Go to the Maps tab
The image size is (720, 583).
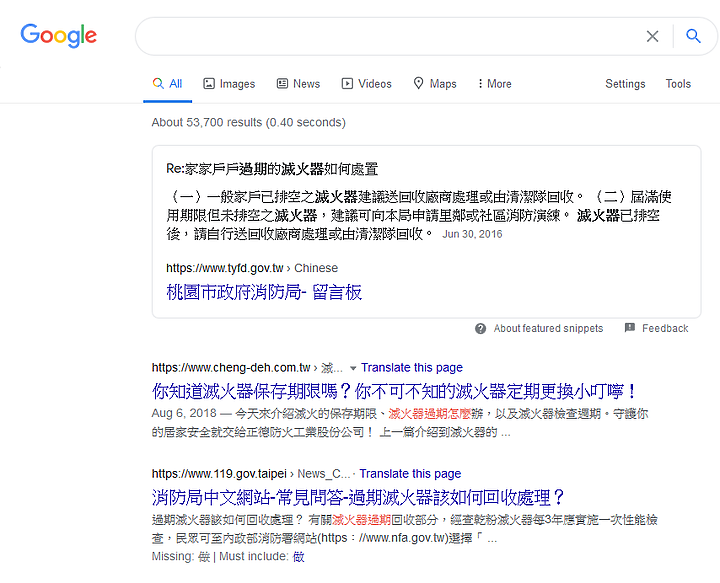pyautogui.click(x=434, y=84)
